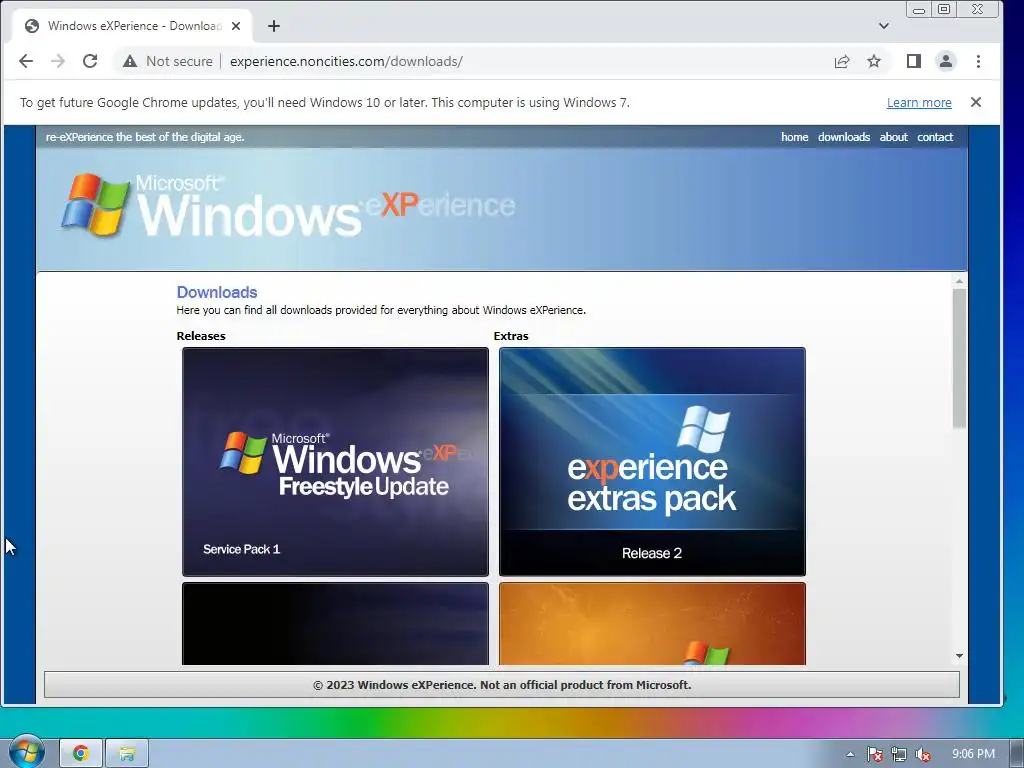This screenshot has width=1024, height=768.
Task: Click the Chrome taskbar icon
Action: (x=81, y=753)
